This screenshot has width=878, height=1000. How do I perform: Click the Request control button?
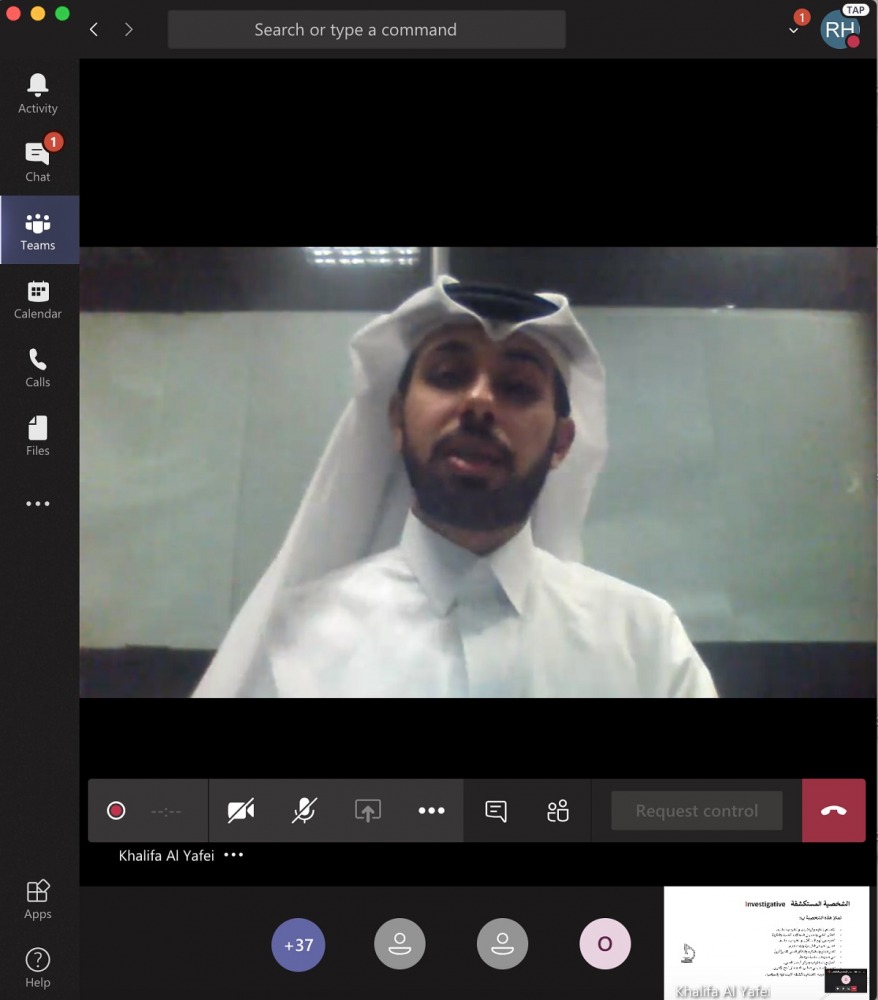tap(696, 811)
